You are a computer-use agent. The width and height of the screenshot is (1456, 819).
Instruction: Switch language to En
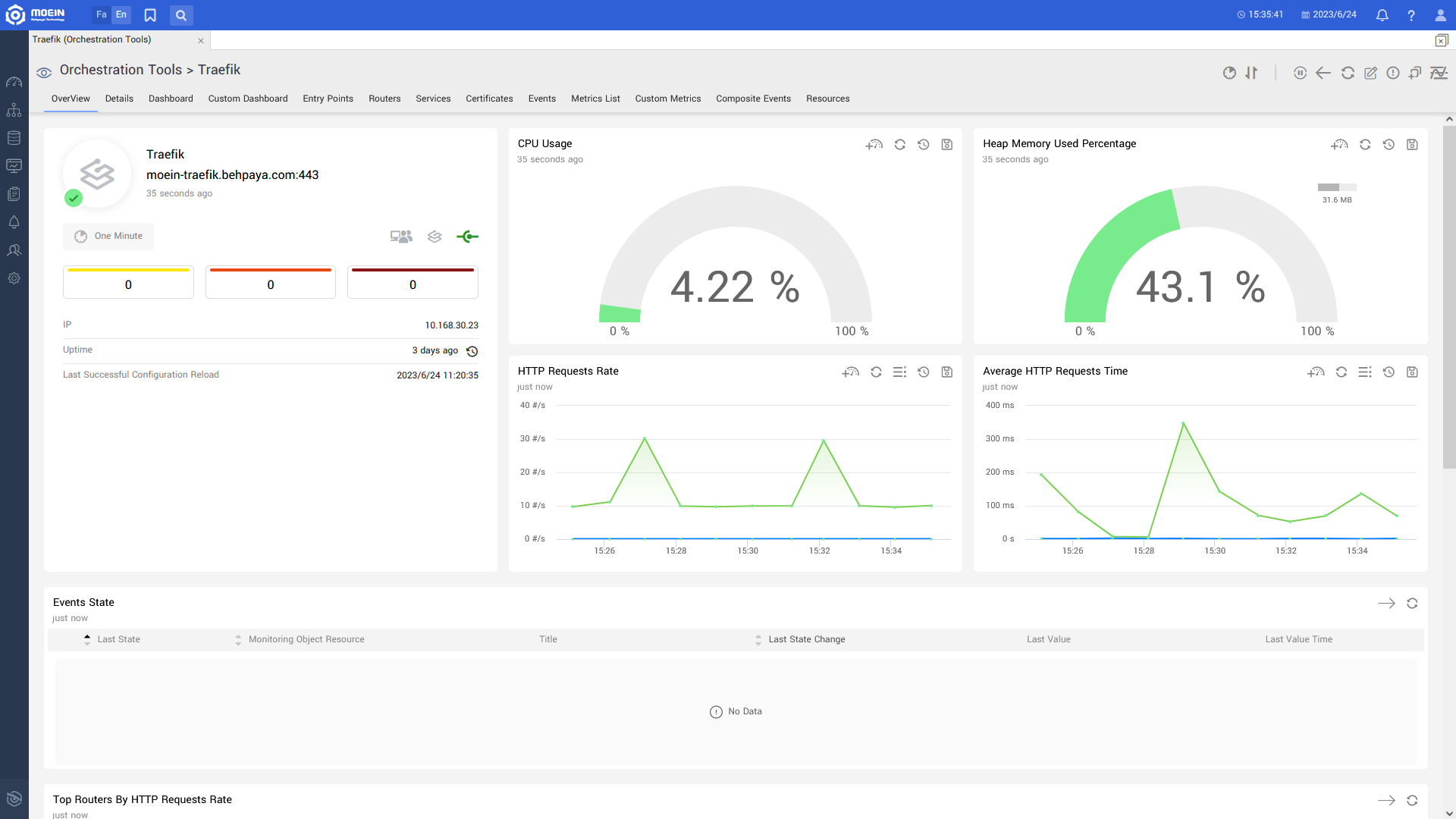[121, 14]
